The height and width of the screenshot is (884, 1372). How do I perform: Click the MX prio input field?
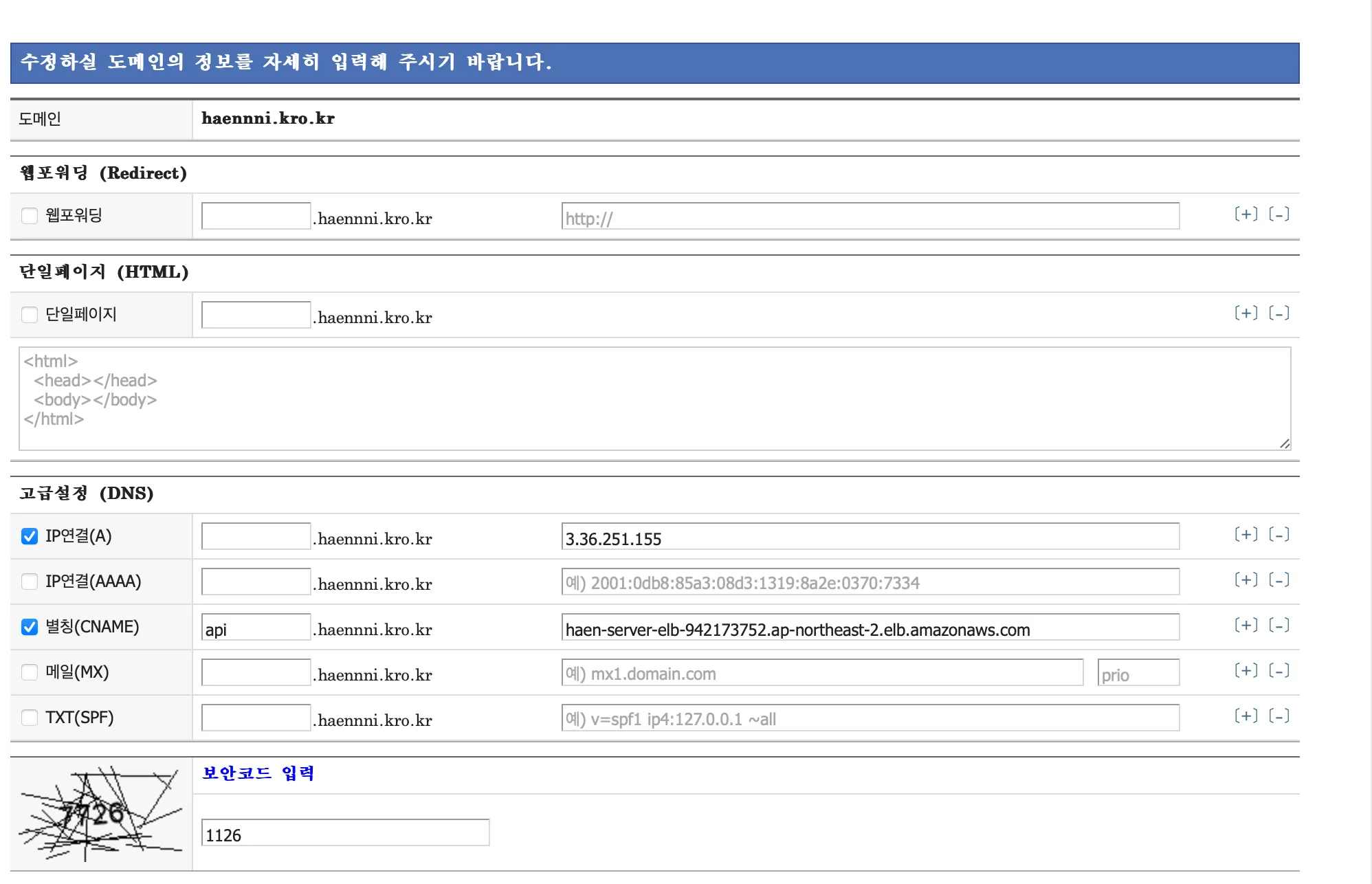1138,673
